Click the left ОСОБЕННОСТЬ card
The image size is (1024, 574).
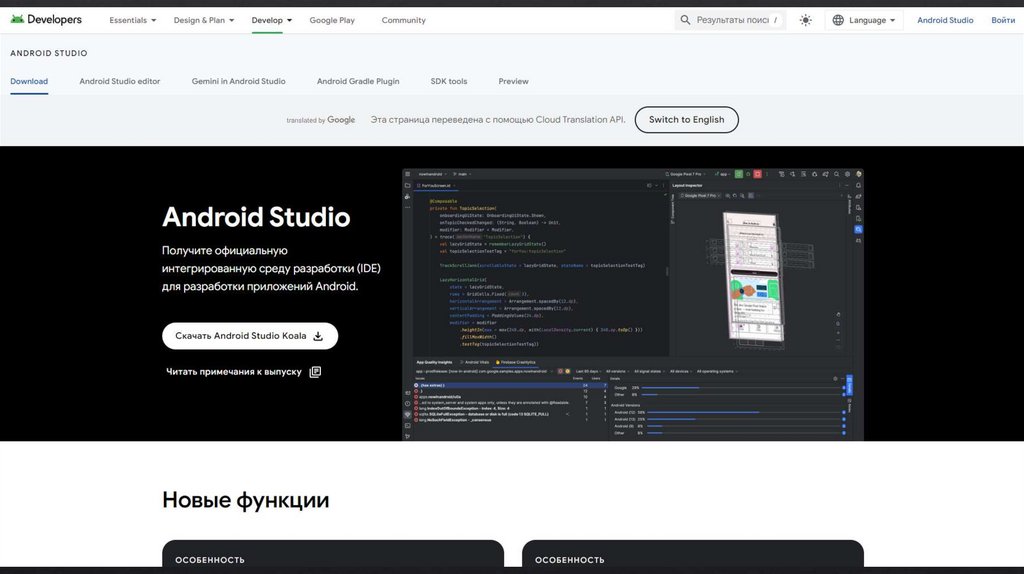(x=333, y=554)
